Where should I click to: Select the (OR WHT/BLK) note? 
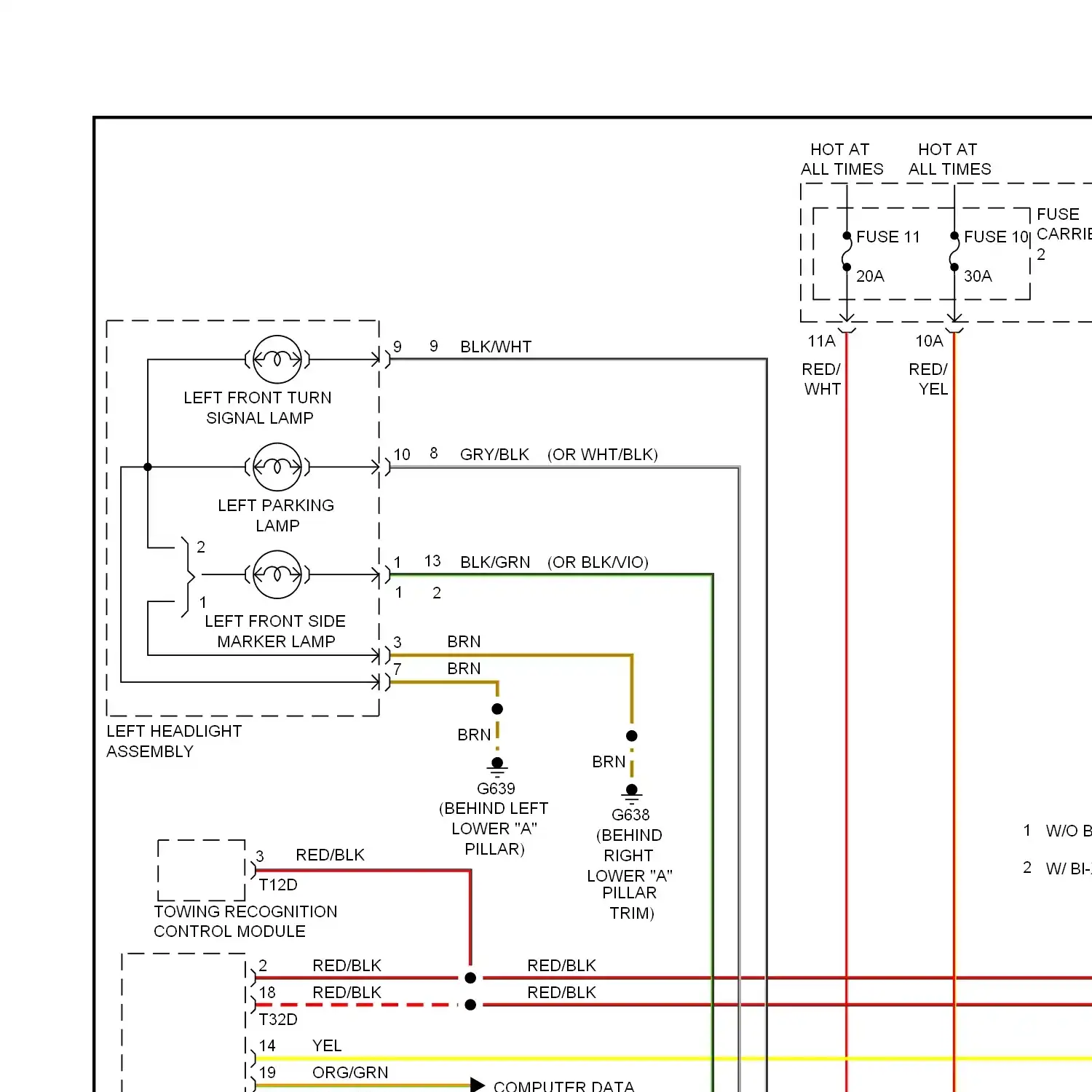pos(603,455)
